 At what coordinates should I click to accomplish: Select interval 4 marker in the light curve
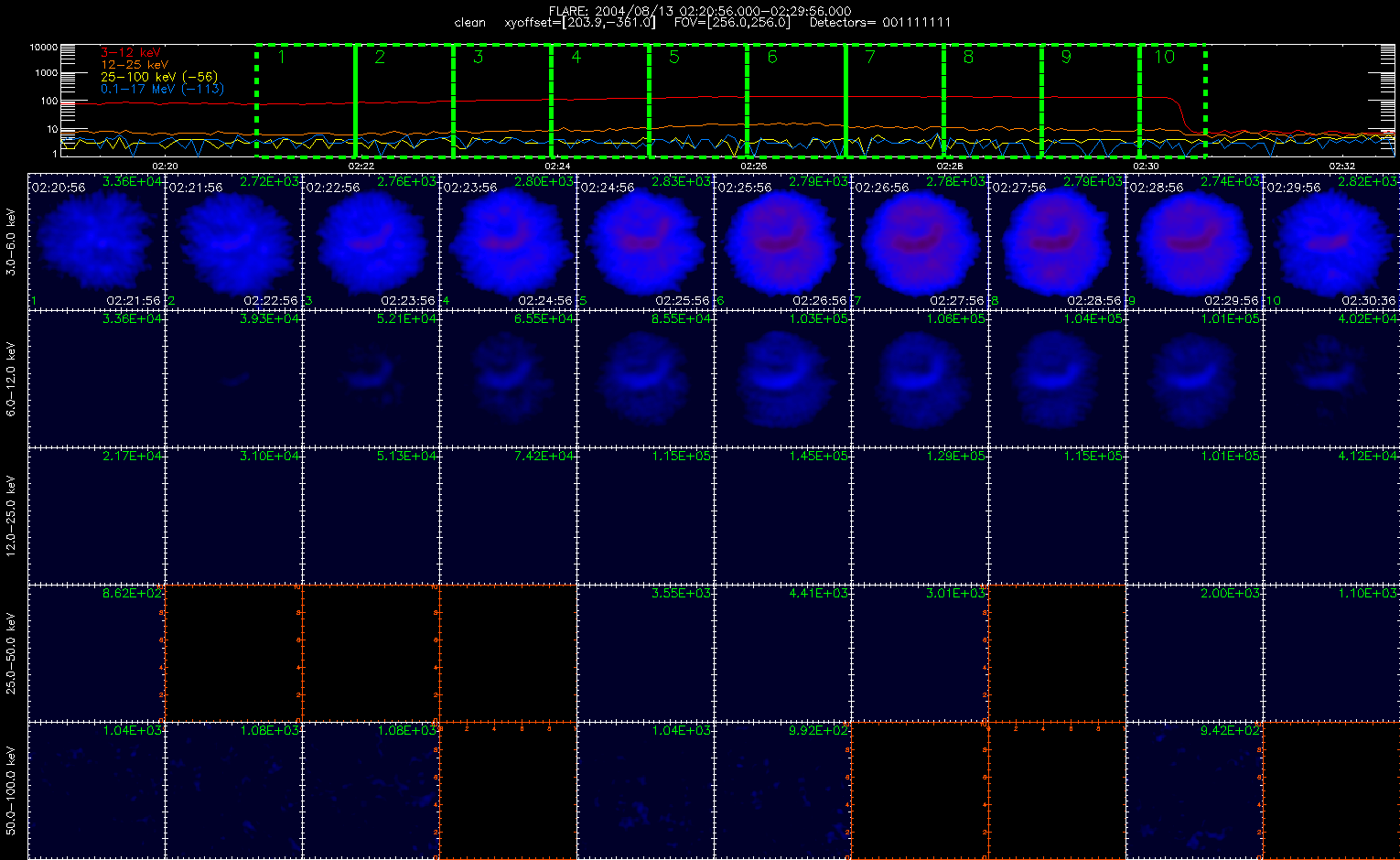(x=576, y=58)
